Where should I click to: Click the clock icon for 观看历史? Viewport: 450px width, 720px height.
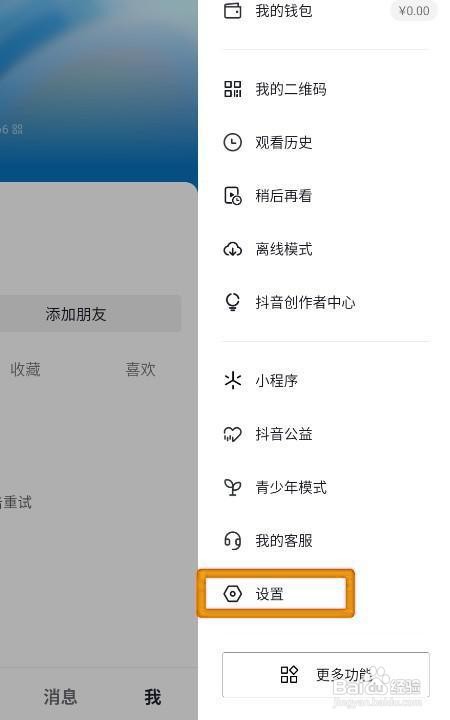click(232, 142)
